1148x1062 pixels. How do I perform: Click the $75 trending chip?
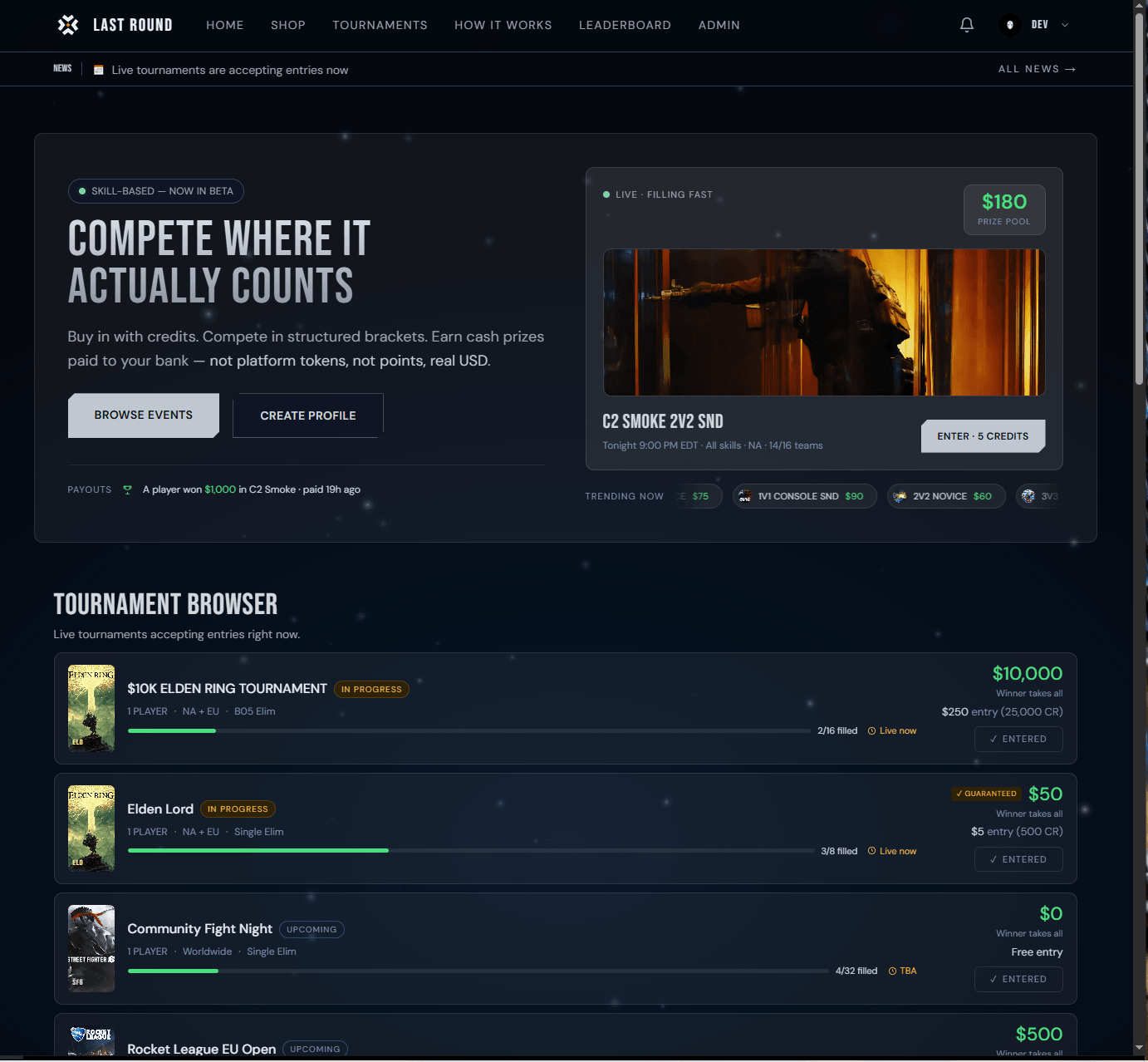700,496
